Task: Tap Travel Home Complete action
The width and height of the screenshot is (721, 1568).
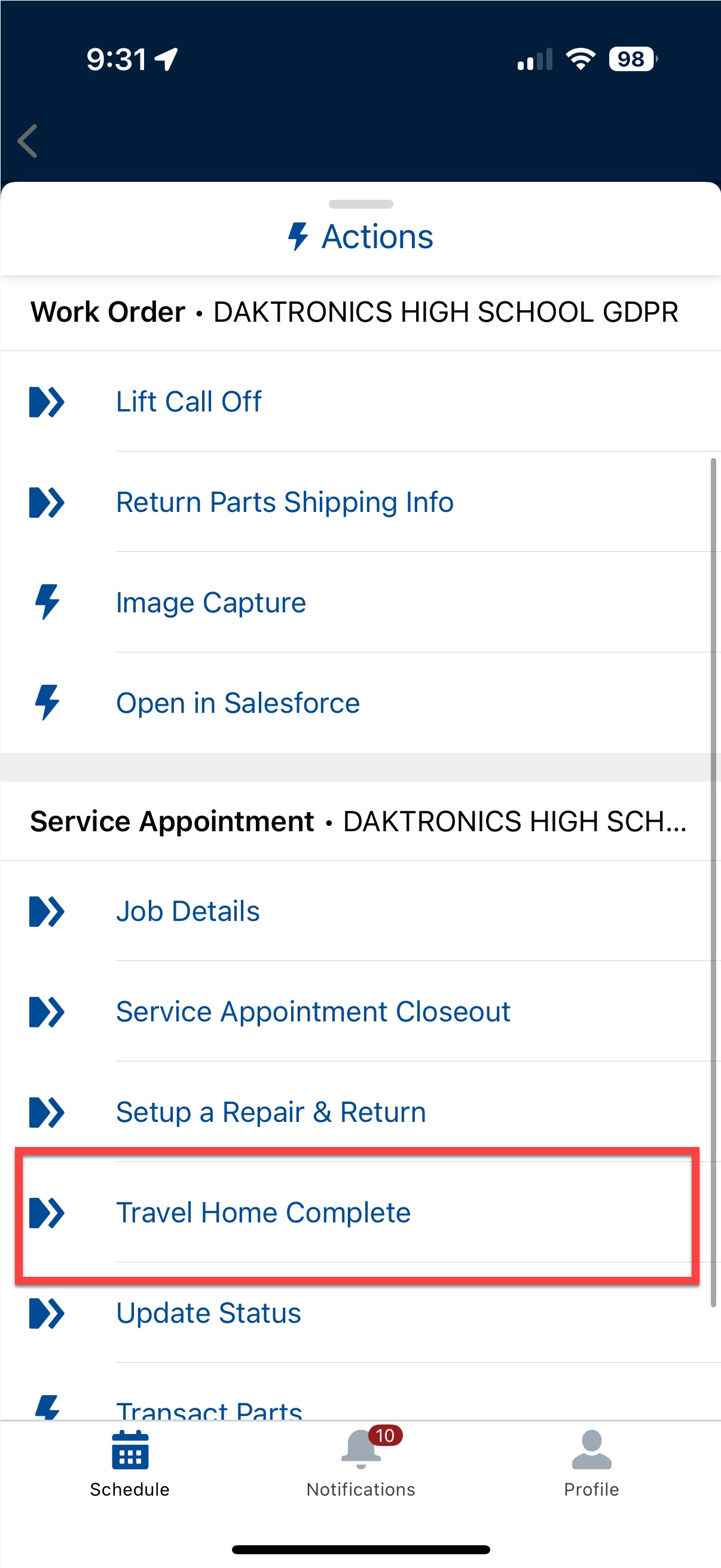Action: pos(263,1213)
